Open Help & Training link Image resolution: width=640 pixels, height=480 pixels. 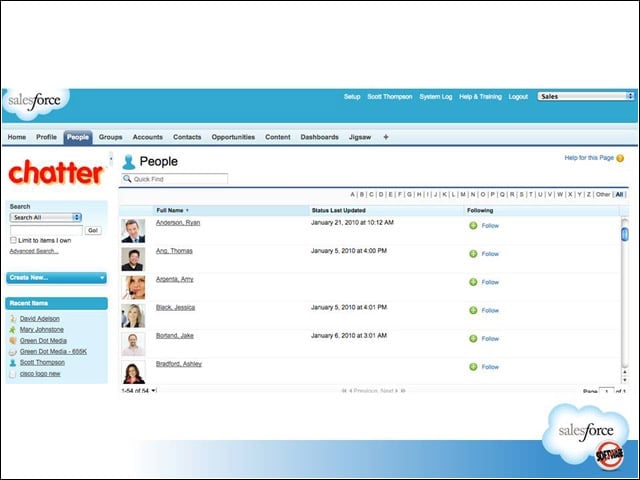click(x=480, y=97)
